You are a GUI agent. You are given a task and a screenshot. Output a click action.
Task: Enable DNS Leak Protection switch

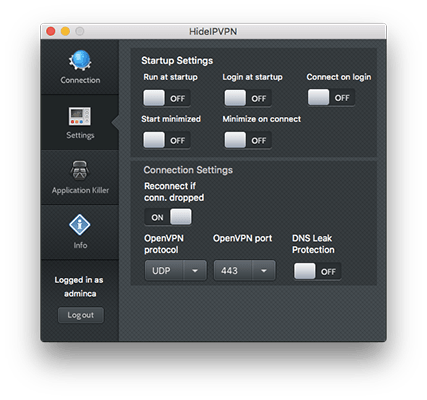(x=317, y=271)
